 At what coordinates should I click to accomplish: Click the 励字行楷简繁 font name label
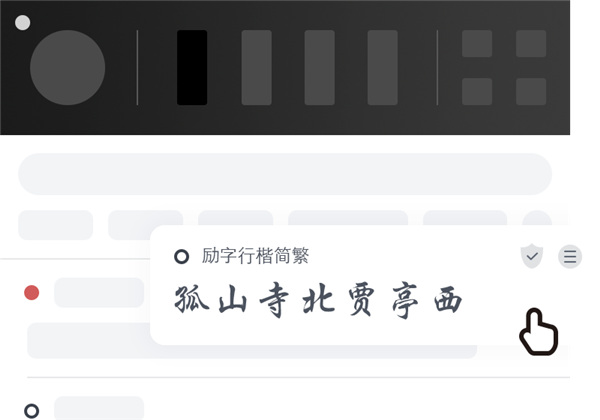click(x=255, y=256)
